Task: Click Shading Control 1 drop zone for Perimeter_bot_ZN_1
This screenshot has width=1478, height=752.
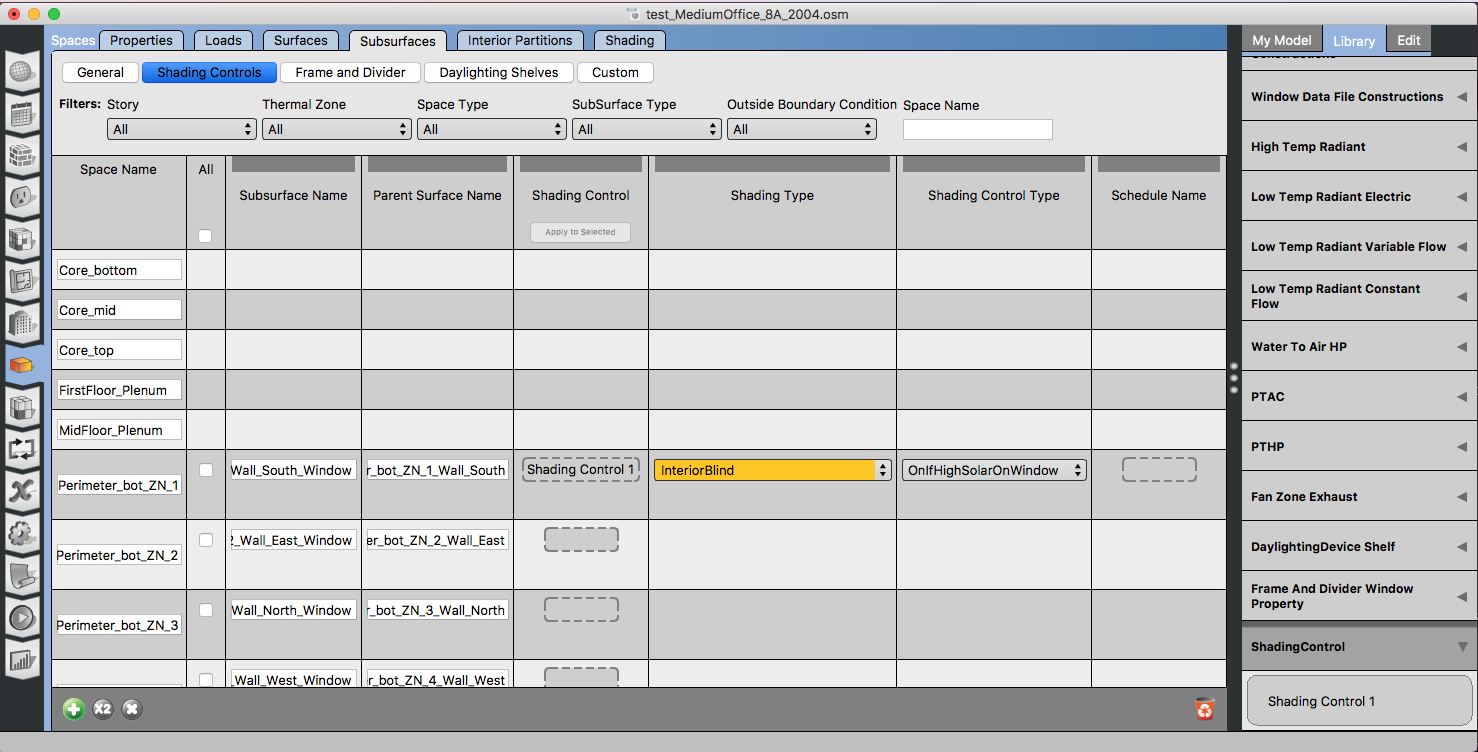Action: pyautogui.click(x=581, y=469)
